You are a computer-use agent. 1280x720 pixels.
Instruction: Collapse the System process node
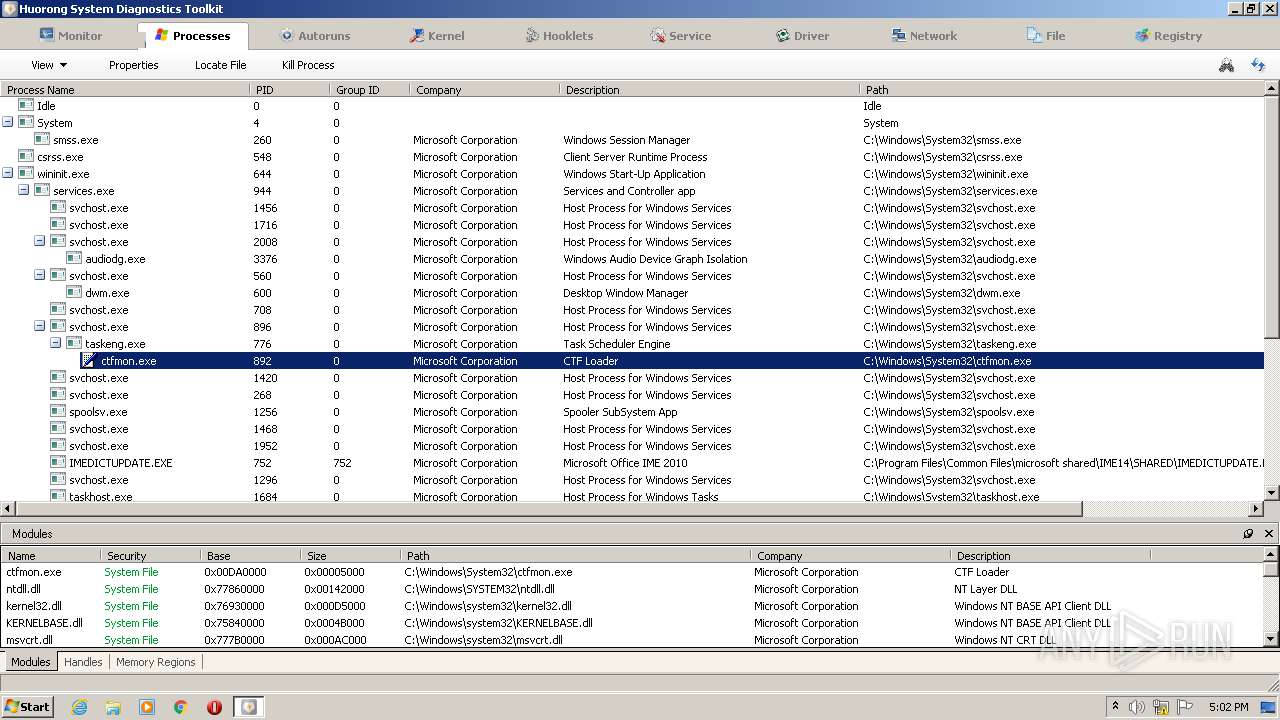click(x=8, y=122)
